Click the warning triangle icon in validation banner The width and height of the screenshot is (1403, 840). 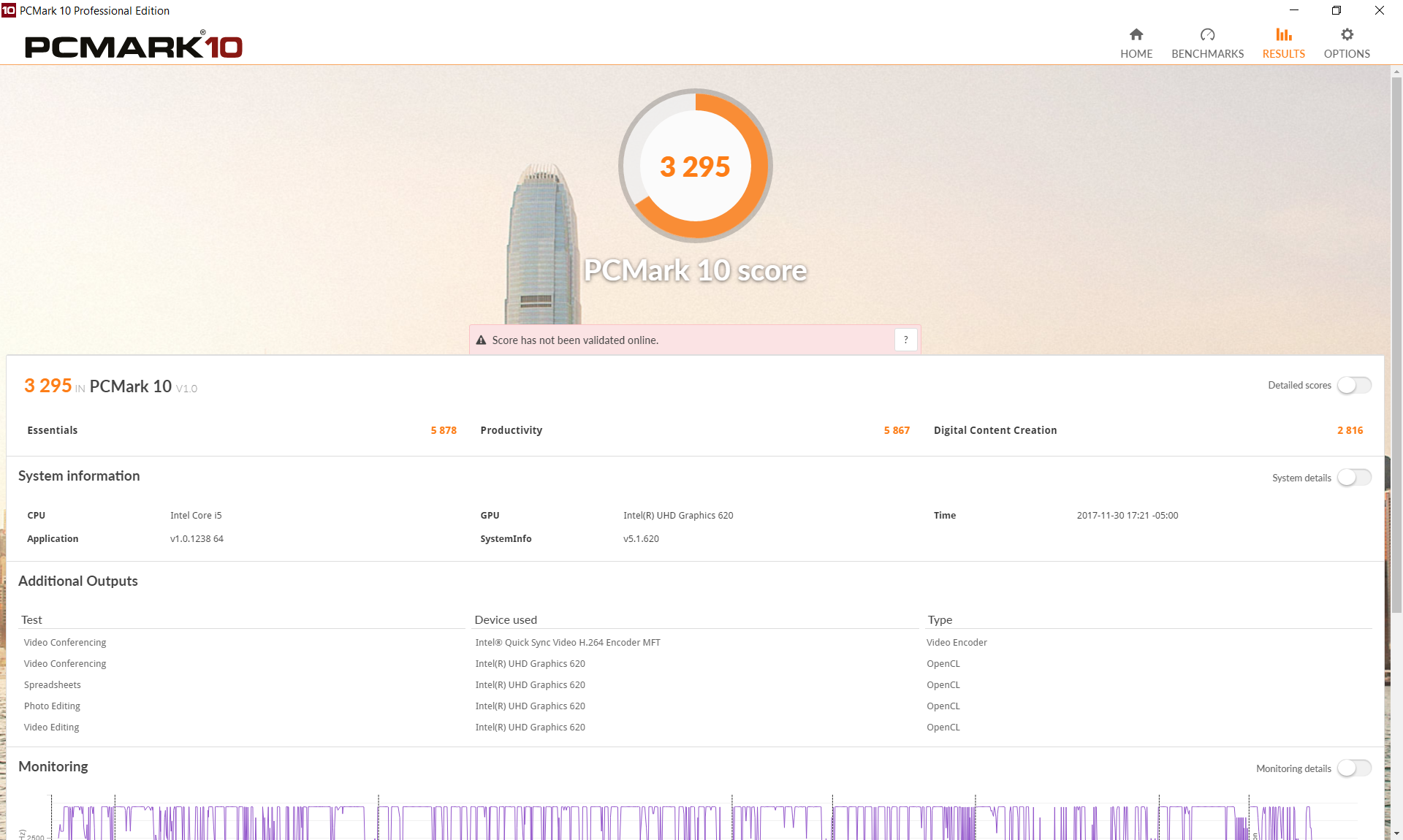(x=481, y=340)
